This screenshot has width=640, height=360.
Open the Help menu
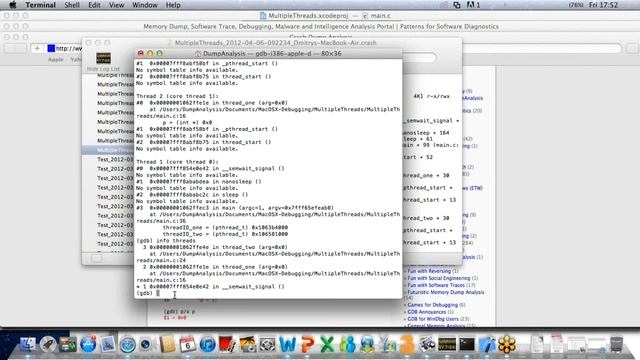[x=173, y=5]
